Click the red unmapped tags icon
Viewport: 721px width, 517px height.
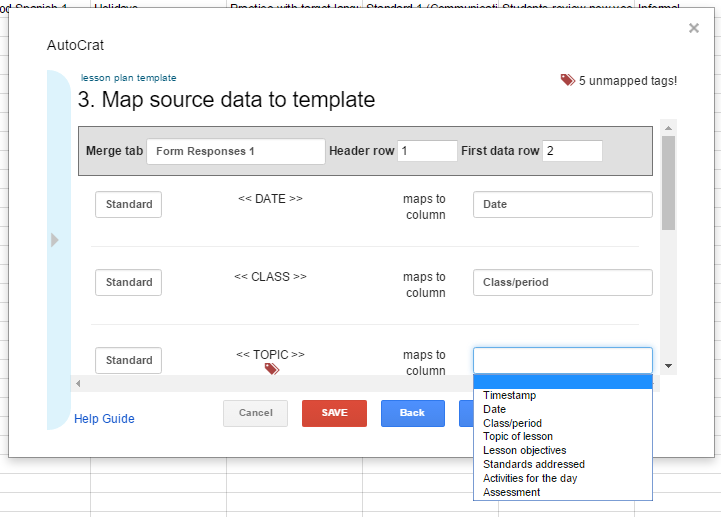point(567,80)
